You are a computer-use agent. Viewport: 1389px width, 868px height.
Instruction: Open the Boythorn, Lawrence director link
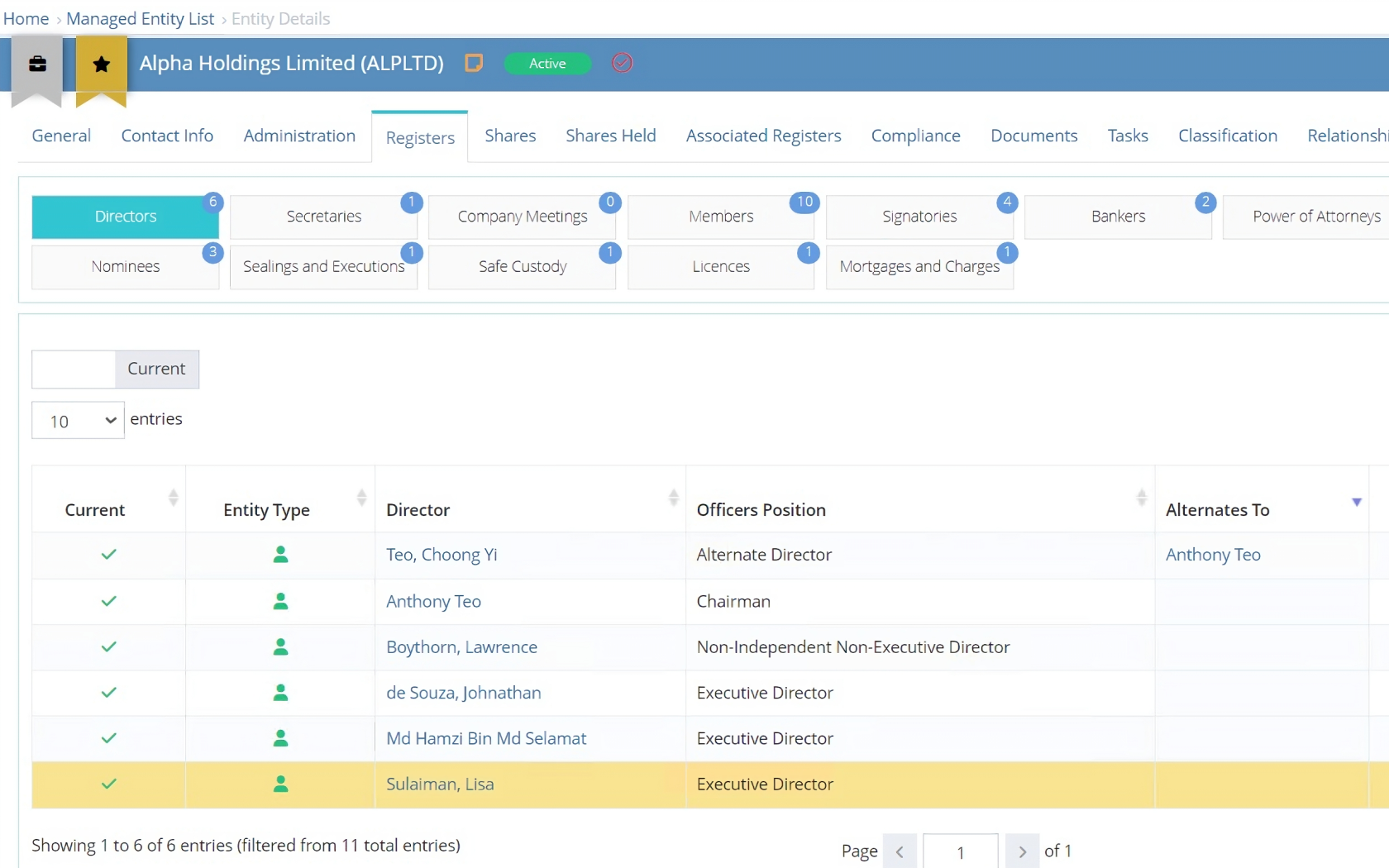(461, 647)
